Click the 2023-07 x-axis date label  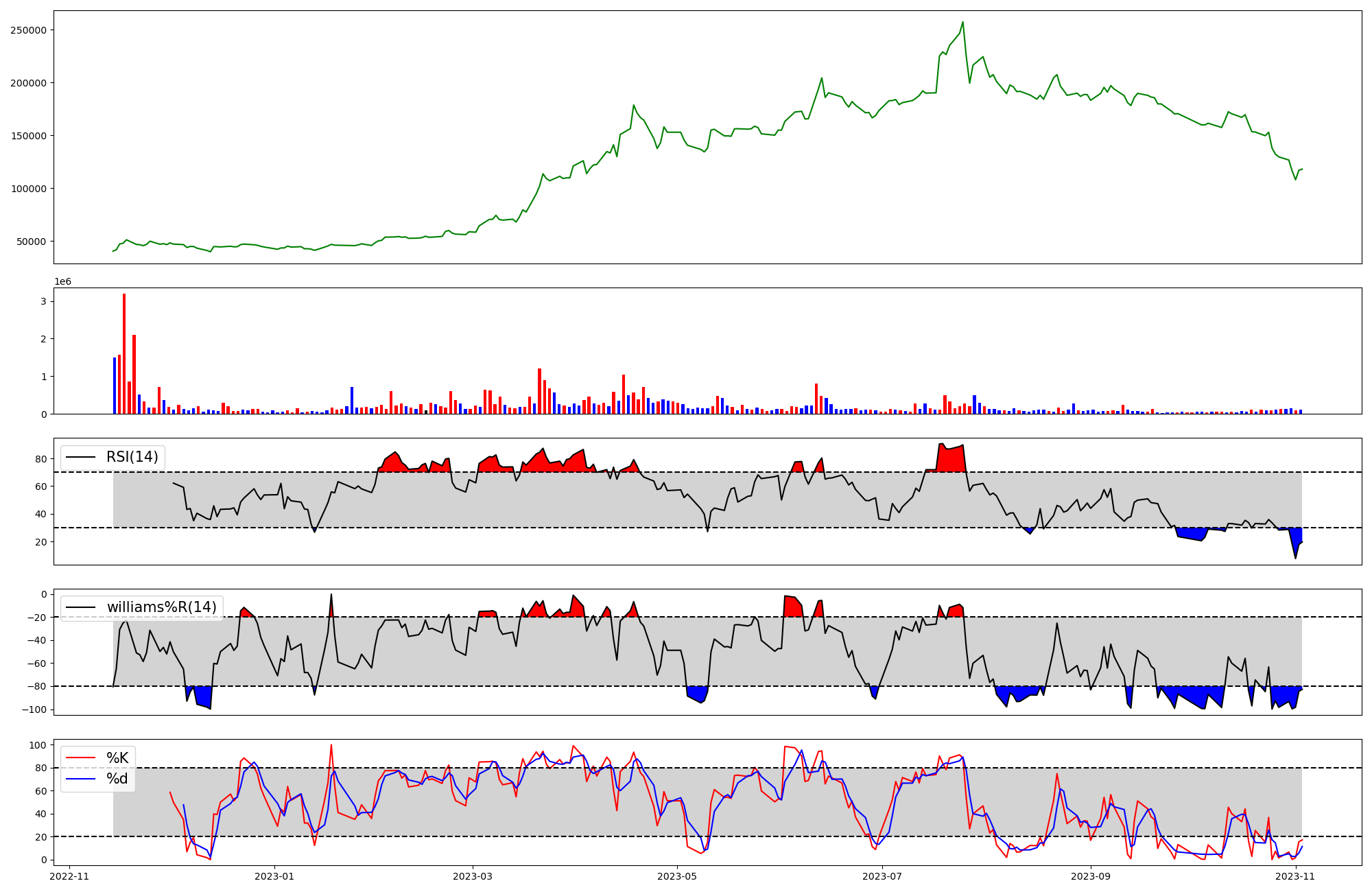[x=882, y=876]
